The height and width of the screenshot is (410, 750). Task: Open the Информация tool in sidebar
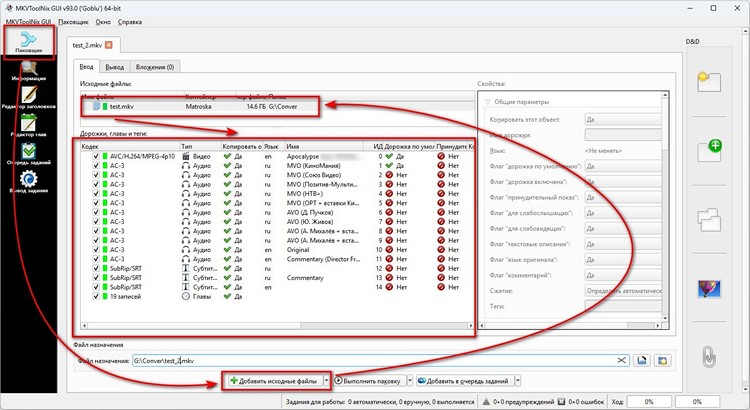(29, 71)
